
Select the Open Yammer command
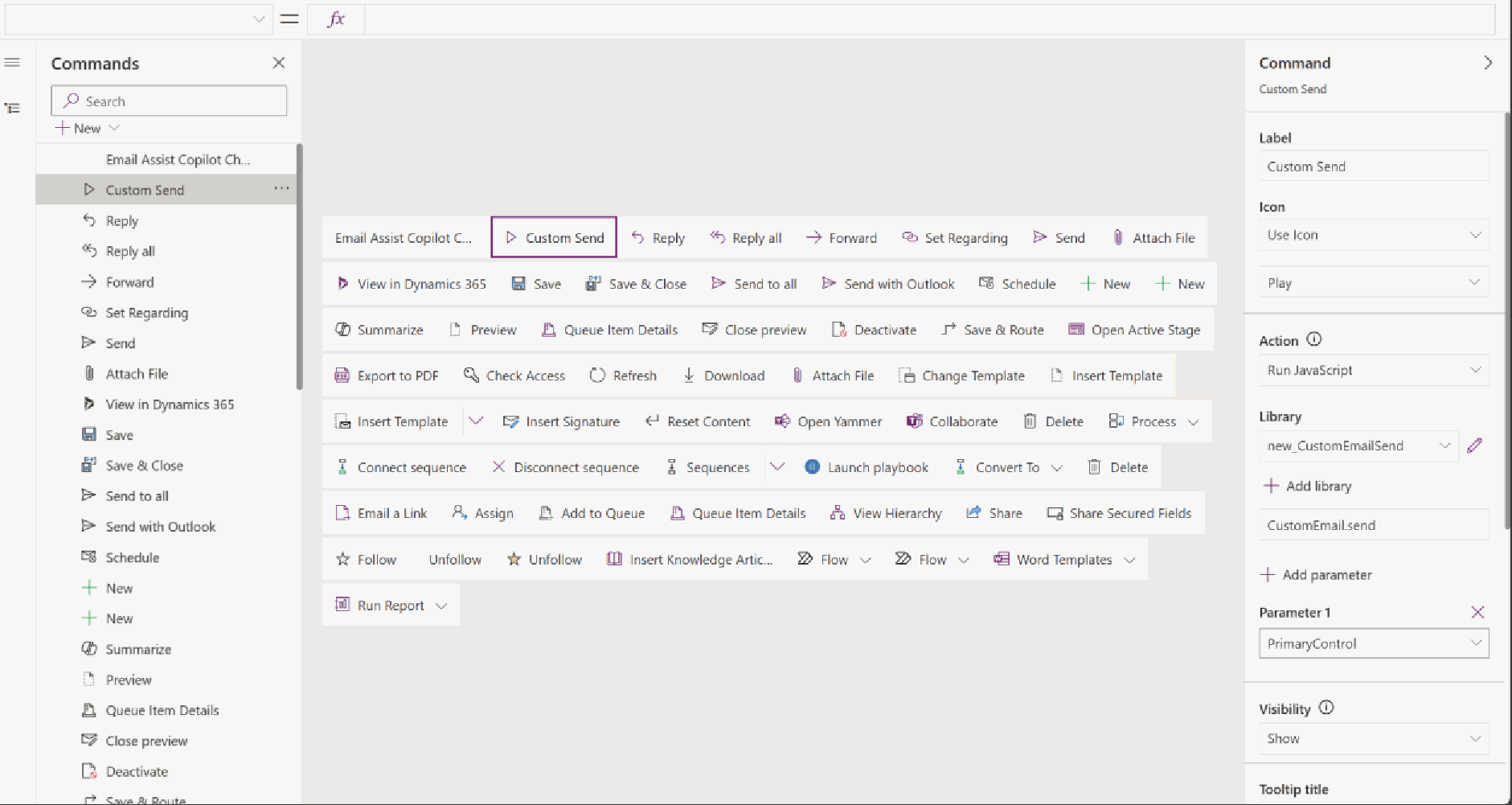click(828, 421)
